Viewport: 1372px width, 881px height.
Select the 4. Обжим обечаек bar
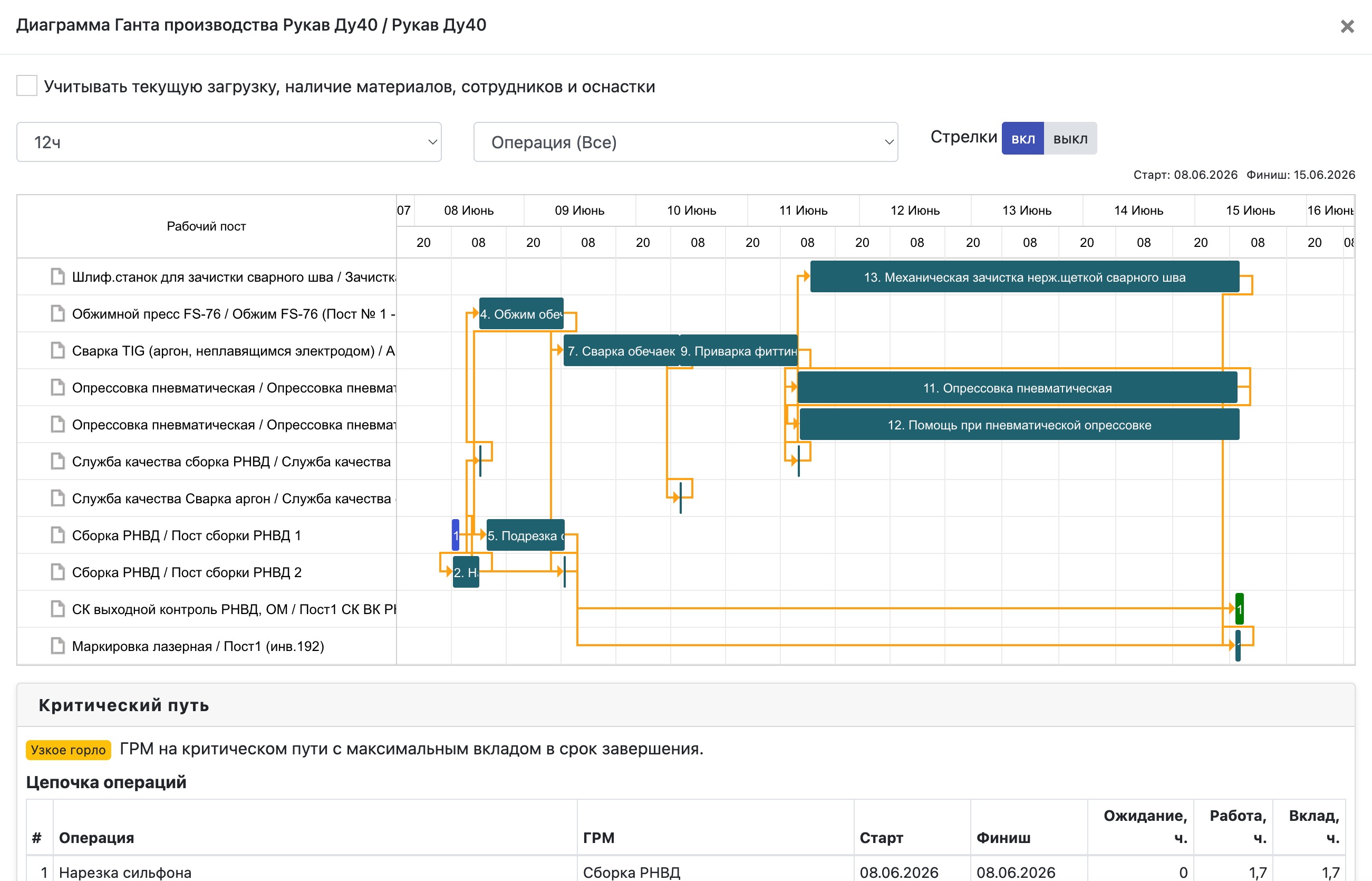(x=521, y=313)
